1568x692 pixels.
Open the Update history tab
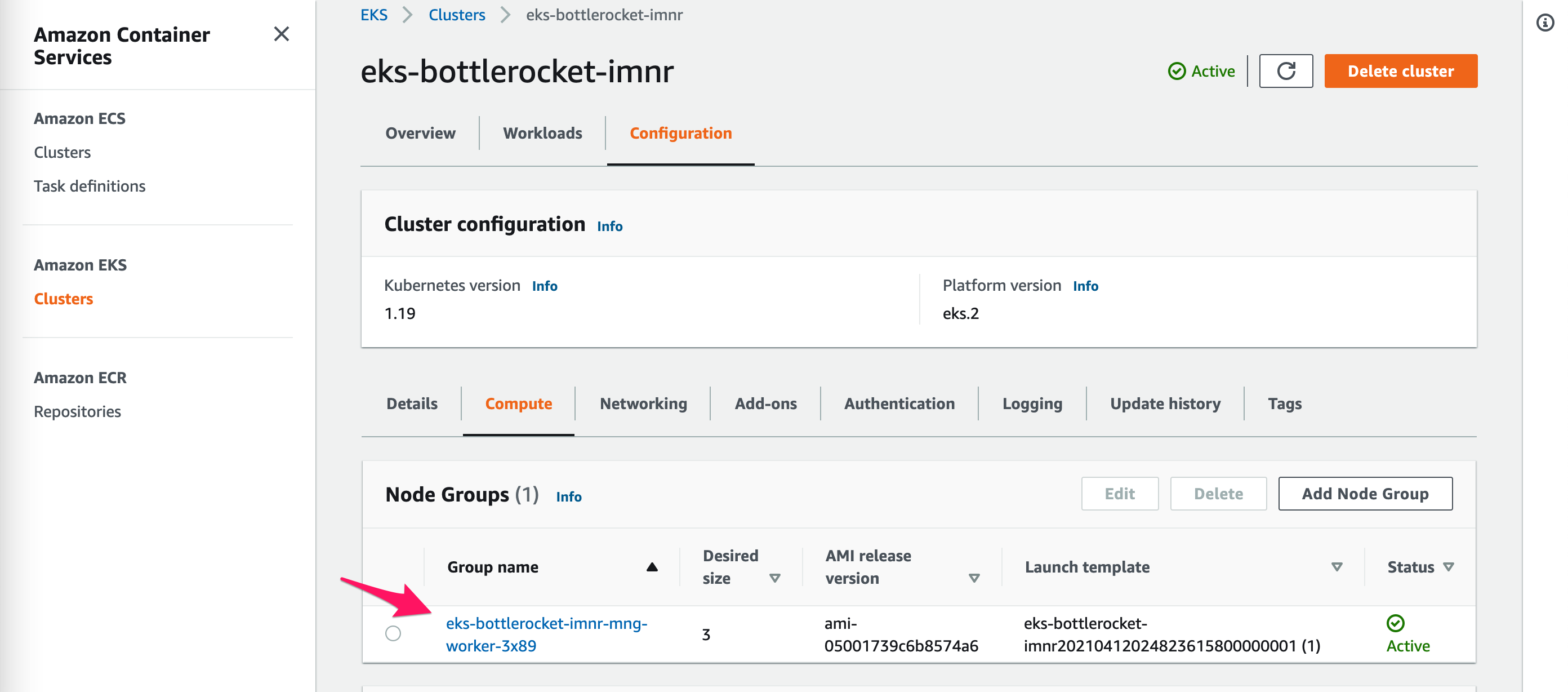1164,403
